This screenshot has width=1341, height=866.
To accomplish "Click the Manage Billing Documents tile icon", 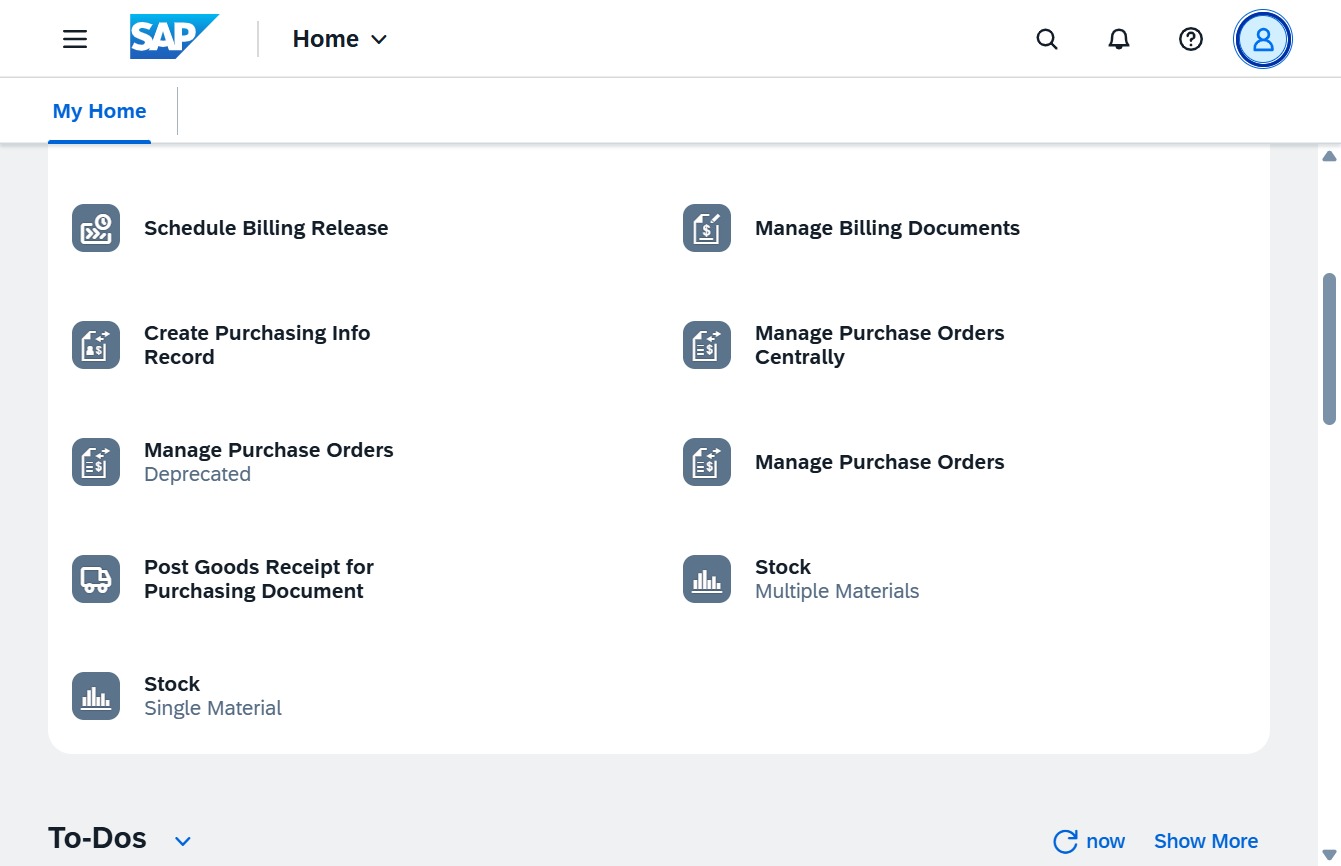I will pos(707,228).
